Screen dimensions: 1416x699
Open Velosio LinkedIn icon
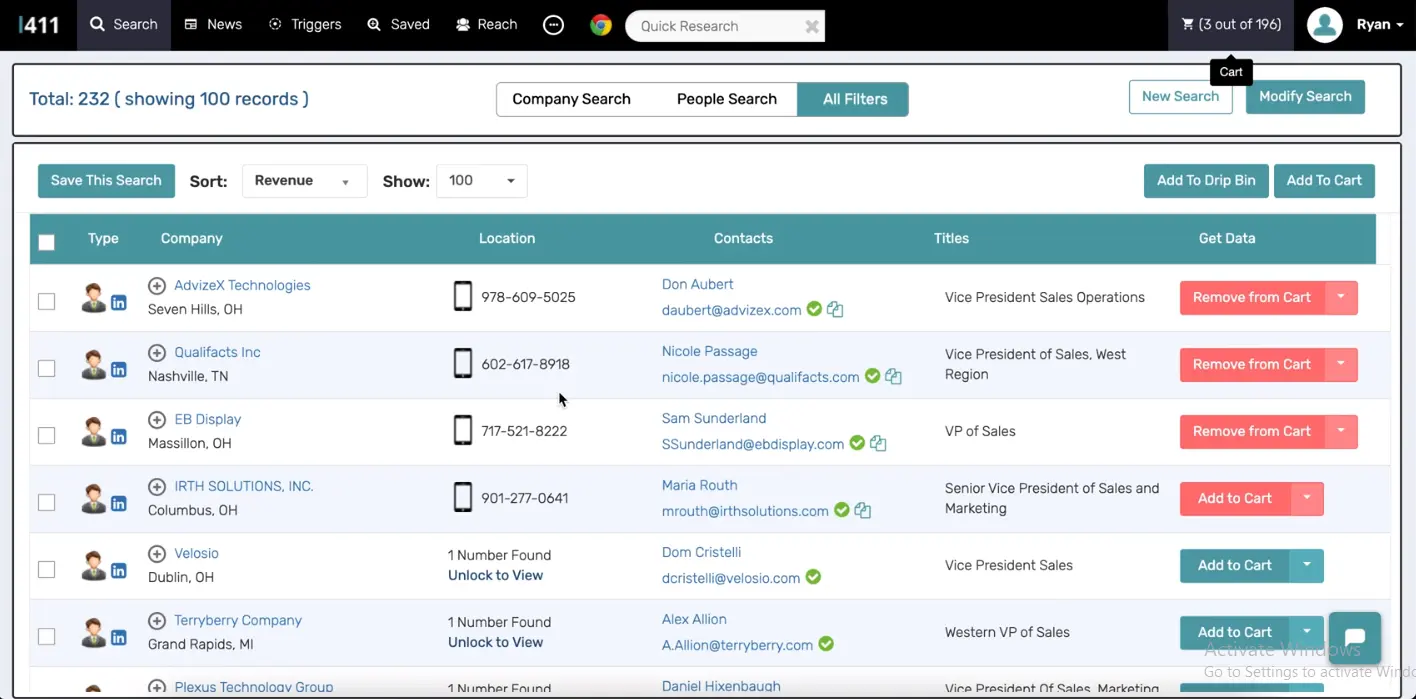point(119,570)
